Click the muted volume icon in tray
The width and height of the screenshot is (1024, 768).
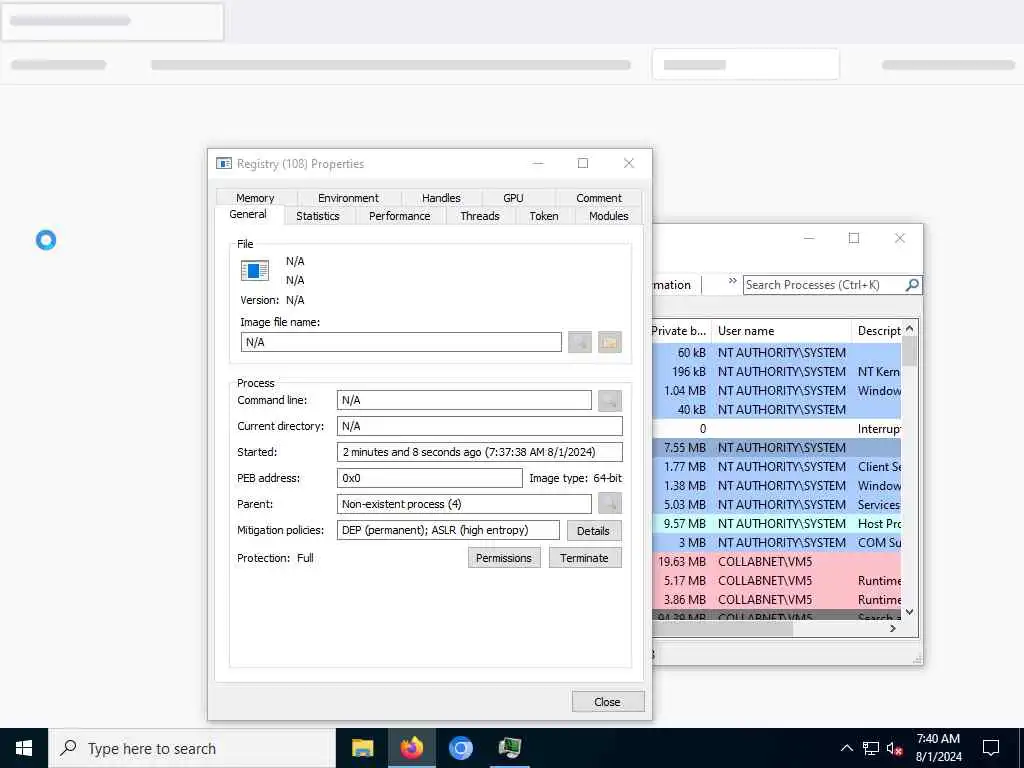click(x=895, y=748)
